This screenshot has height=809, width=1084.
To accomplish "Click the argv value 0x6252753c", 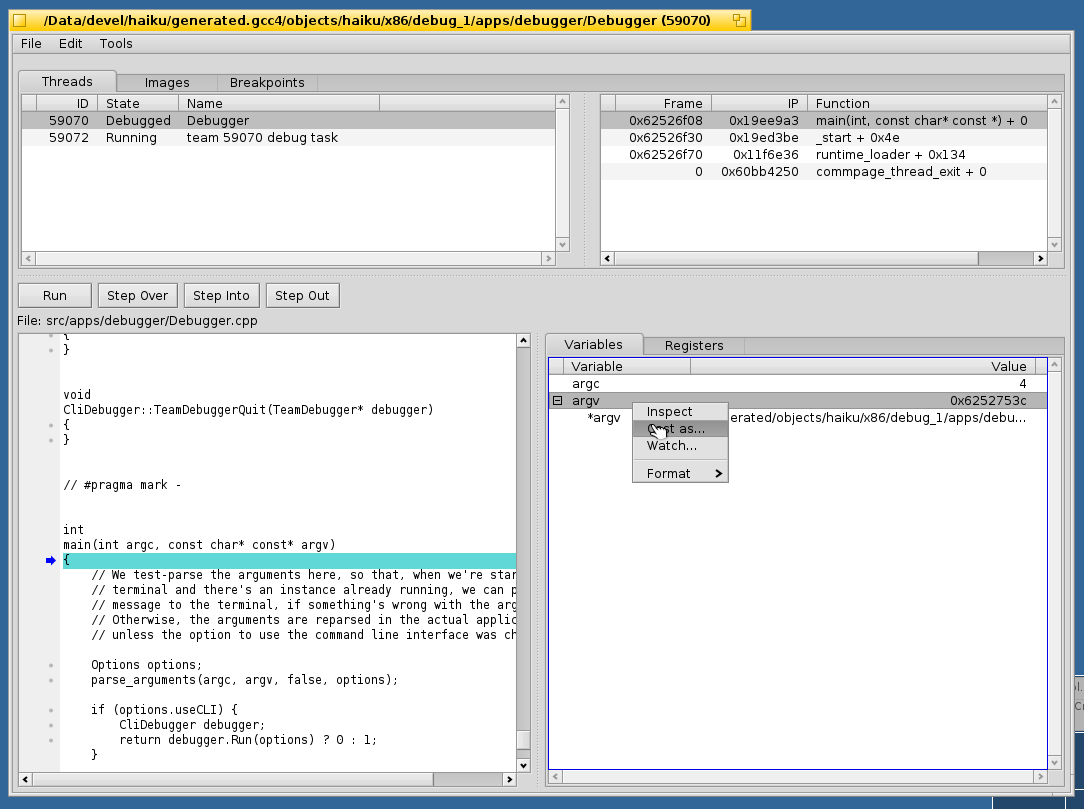I will 988,400.
